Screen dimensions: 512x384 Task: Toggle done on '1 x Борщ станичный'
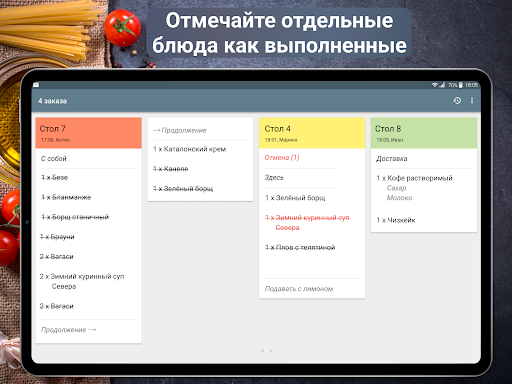(75, 217)
